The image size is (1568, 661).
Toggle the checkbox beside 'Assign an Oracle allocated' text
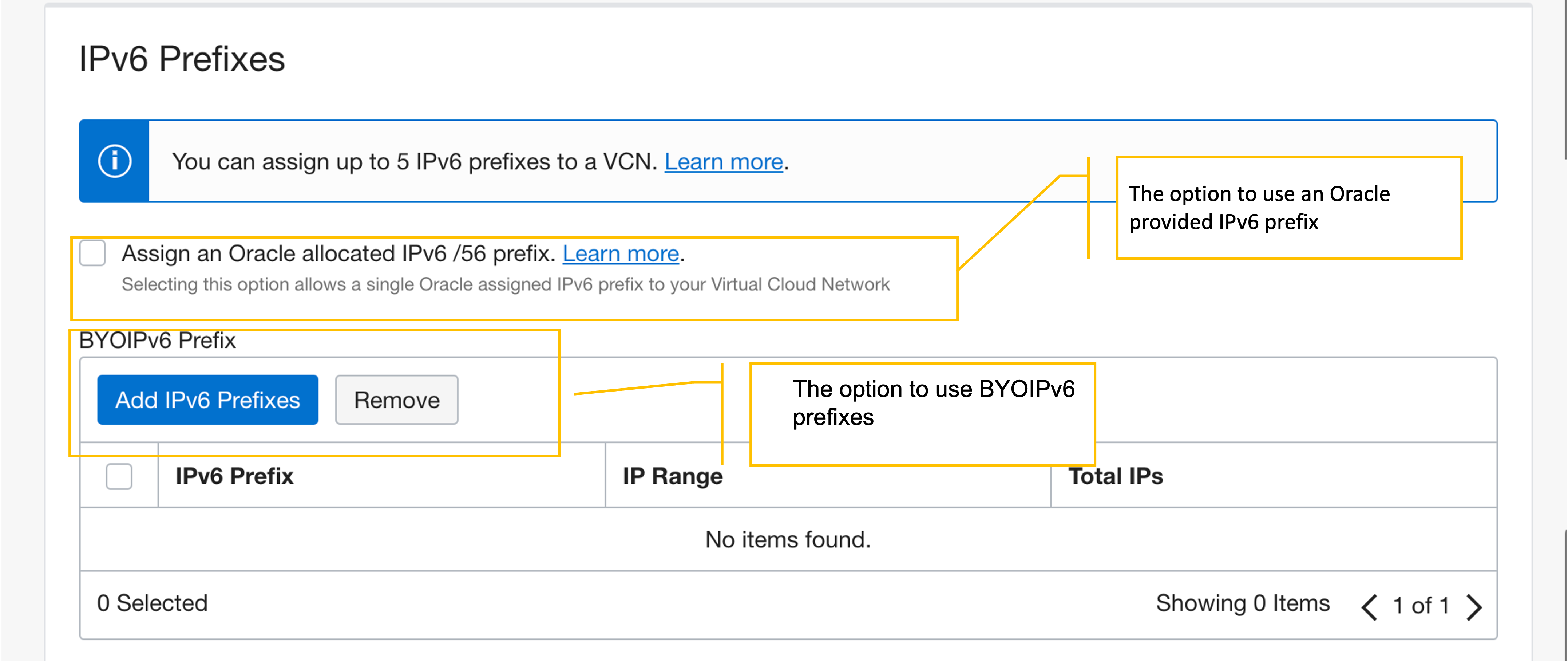(92, 253)
